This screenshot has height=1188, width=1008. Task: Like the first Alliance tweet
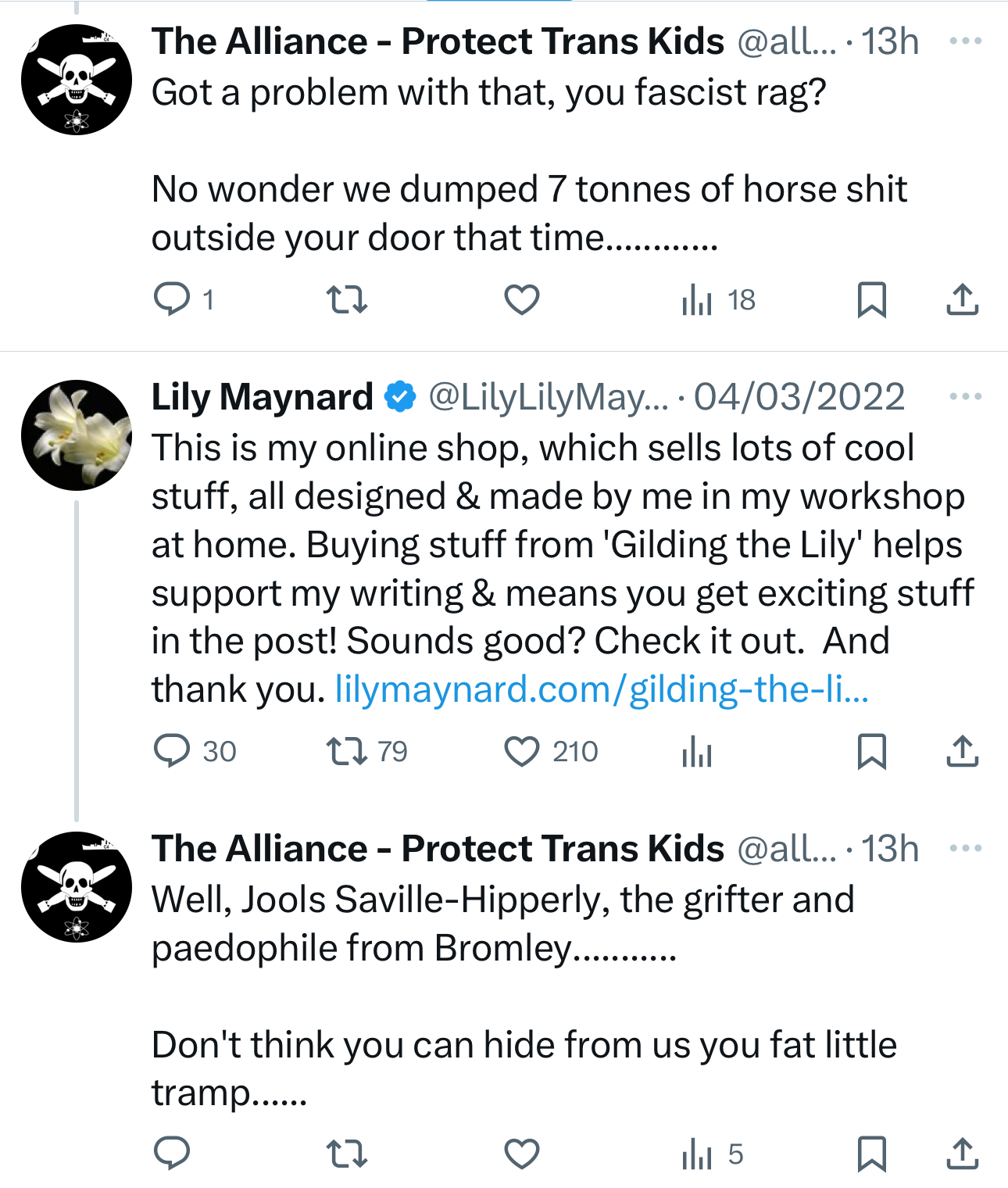point(521,299)
